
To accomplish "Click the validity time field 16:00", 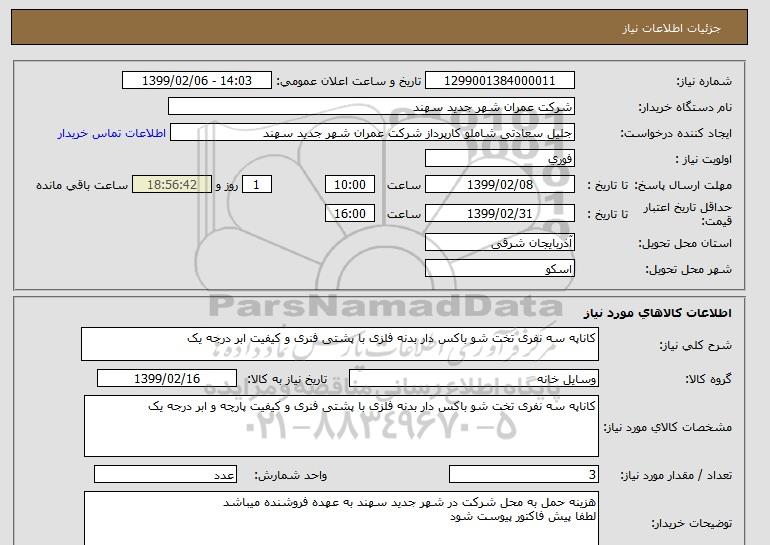I will [x=350, y=214].
